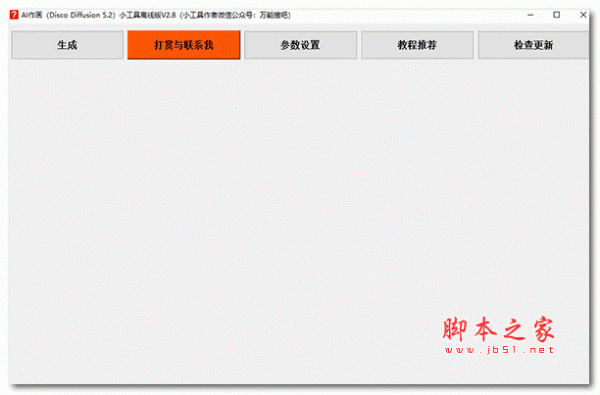The height and width of the screenshot is (395, 600).
Task: Click the red app icon in the title bar
Action: 14,15
